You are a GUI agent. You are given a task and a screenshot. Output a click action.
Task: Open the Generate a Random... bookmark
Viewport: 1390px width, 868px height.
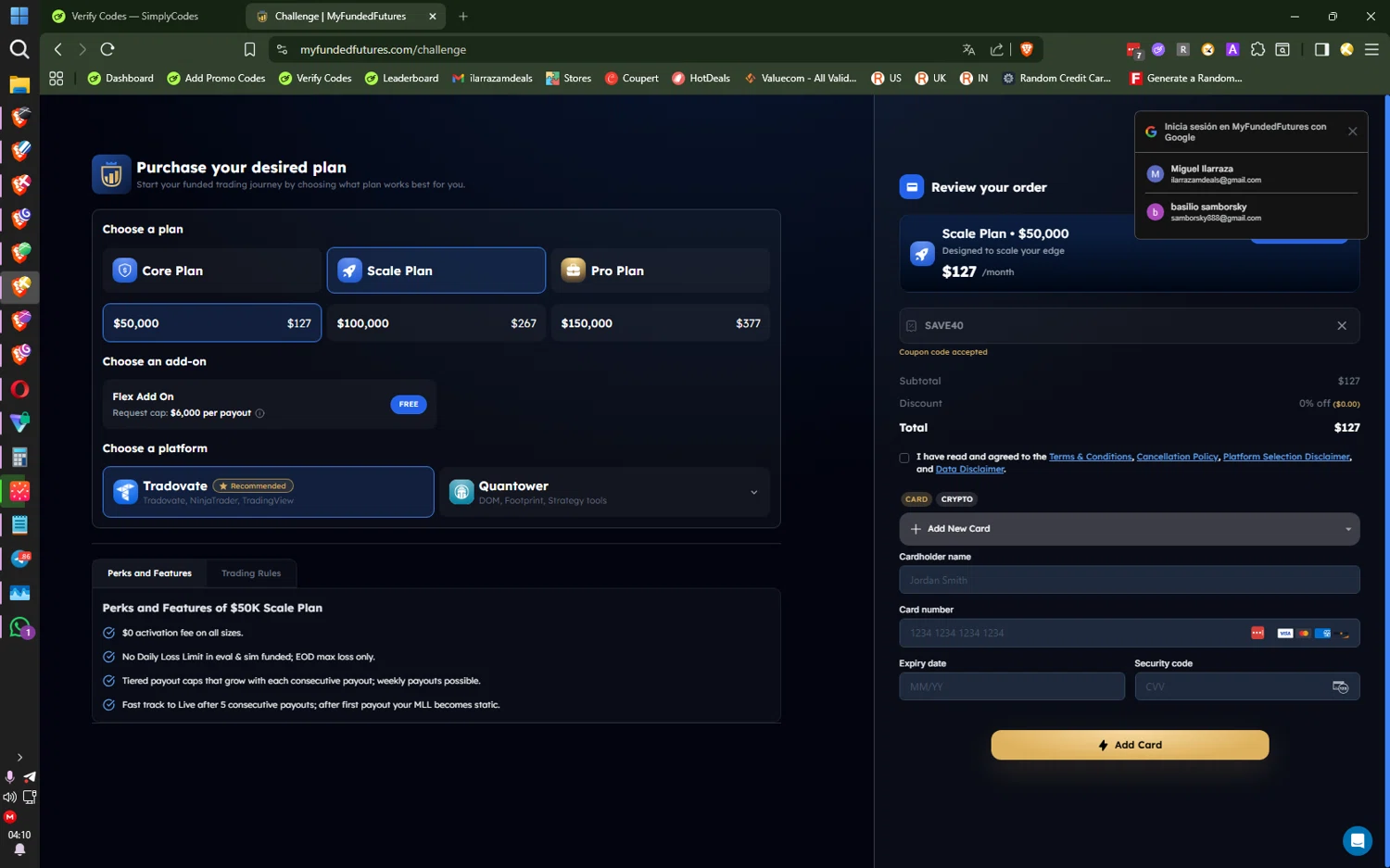pyautogui.click(x=1185, y=78)
